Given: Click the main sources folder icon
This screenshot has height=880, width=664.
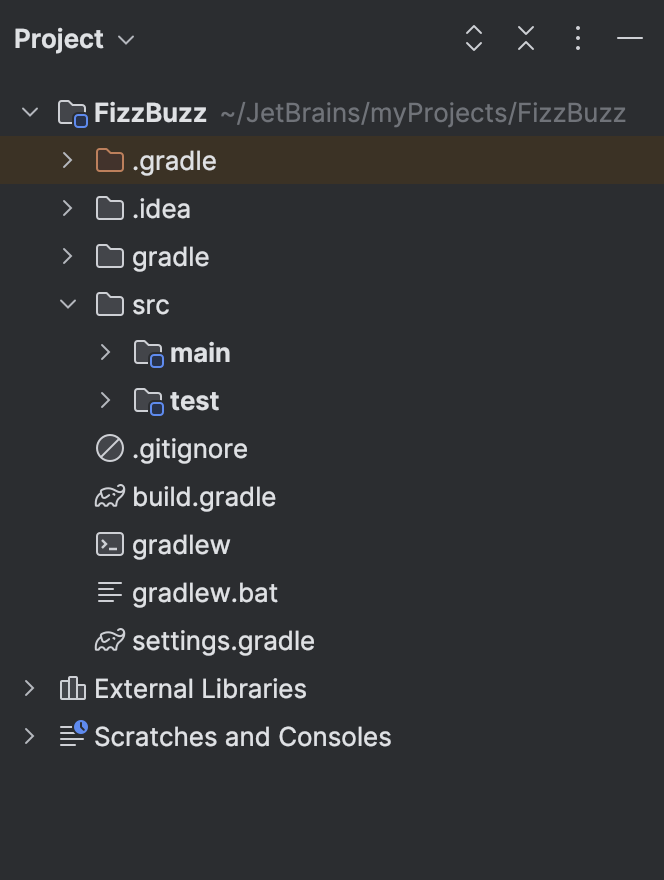Looking at the screenshot, I should tap(147, 352).
